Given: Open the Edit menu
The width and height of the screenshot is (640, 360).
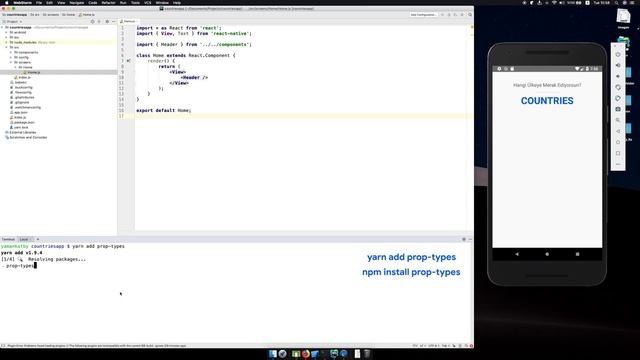Looking at the screenshot, I should point(49,2).
